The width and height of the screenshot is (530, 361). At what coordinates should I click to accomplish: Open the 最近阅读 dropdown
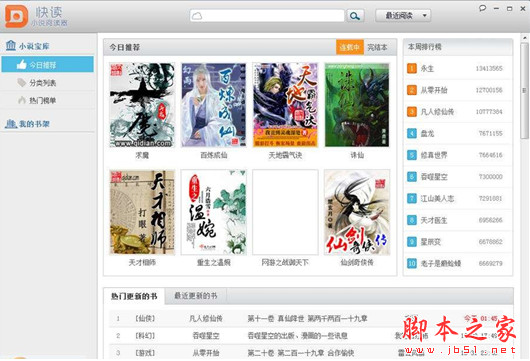tap(403, 16)
